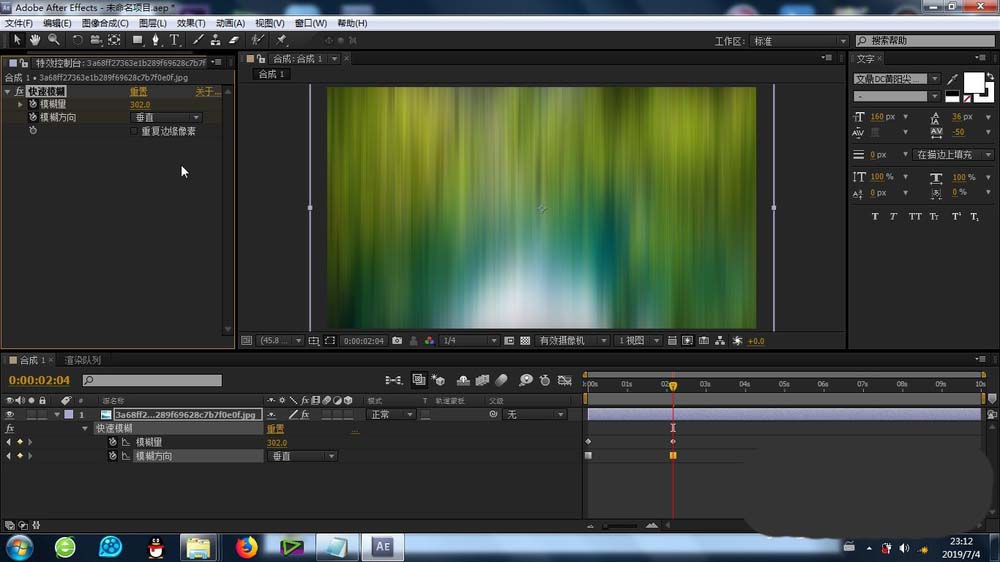Click the eyedropper in the 文字 panel
The height and width of the screenshot is (562, 1000).
[952, 79]
